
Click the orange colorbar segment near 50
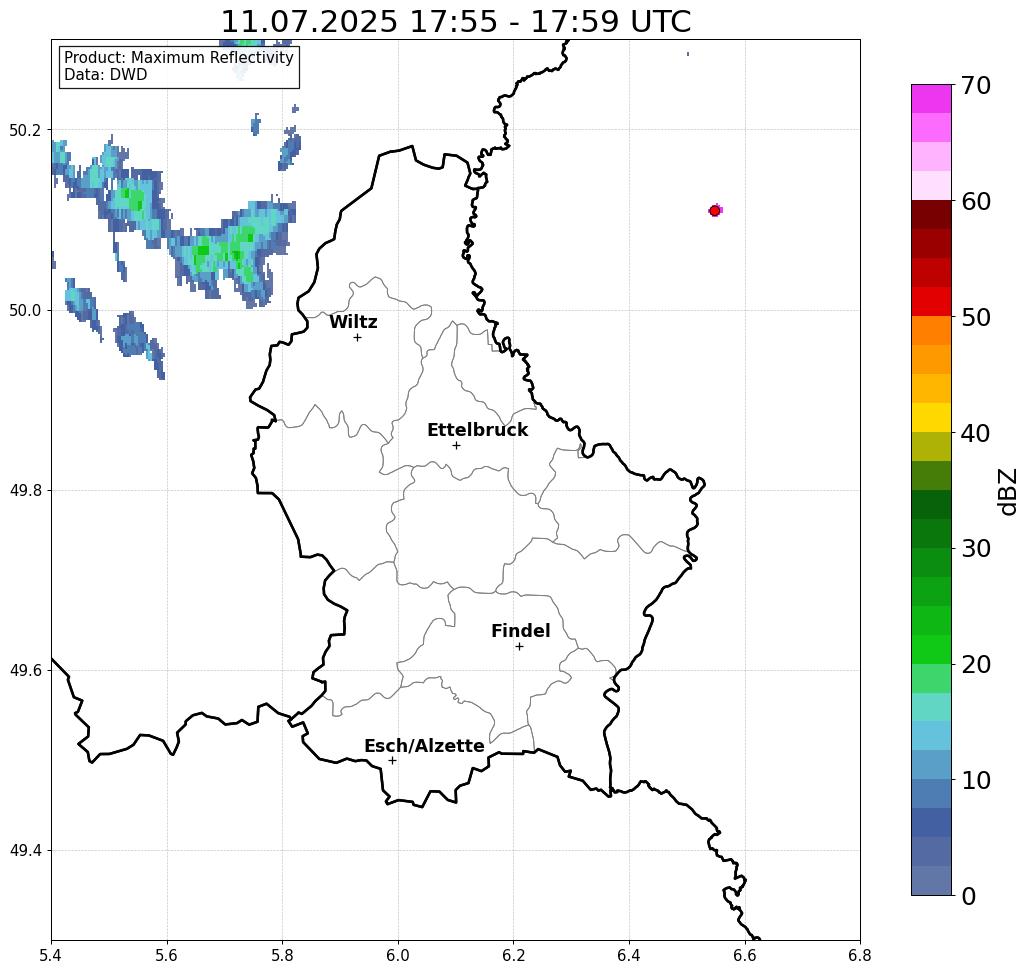931,330
